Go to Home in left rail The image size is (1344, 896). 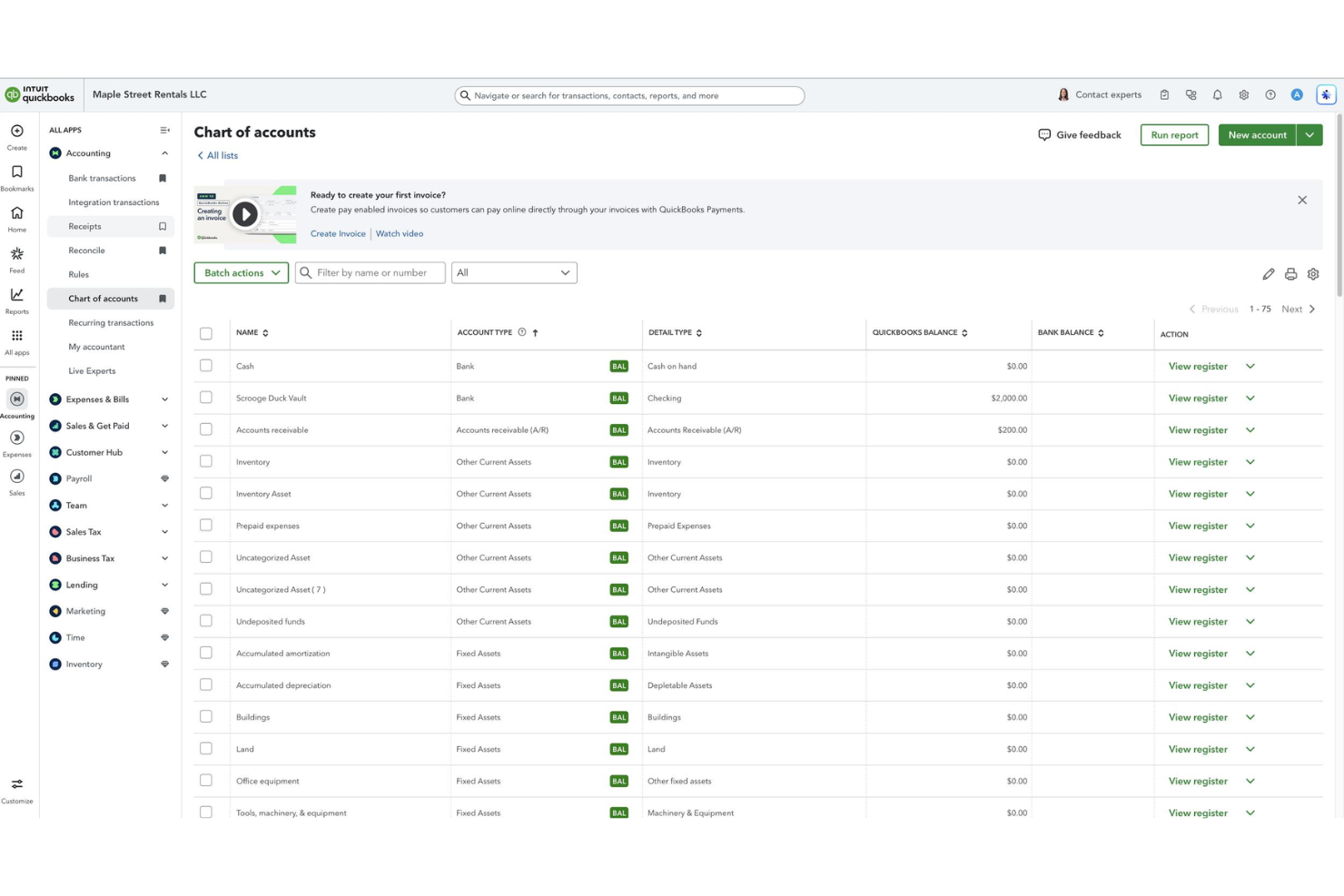(16, 218)
